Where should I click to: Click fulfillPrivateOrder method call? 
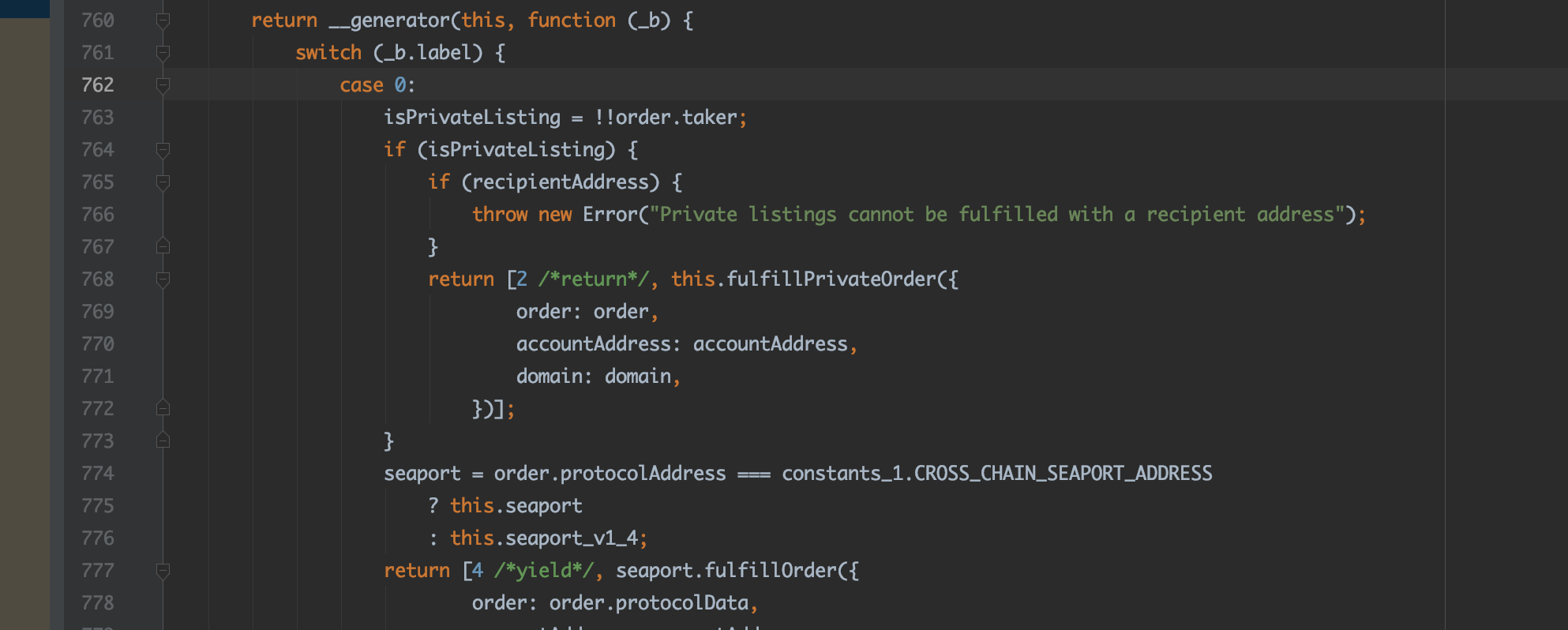pos(831,279)
